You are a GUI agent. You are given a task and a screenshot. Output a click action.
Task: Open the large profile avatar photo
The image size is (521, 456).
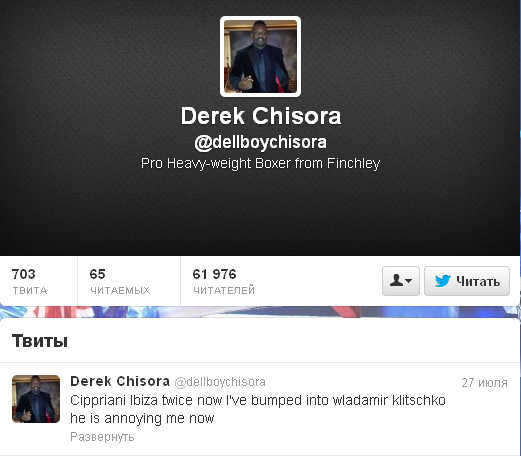pyautogui.click(x=260, y=57)
